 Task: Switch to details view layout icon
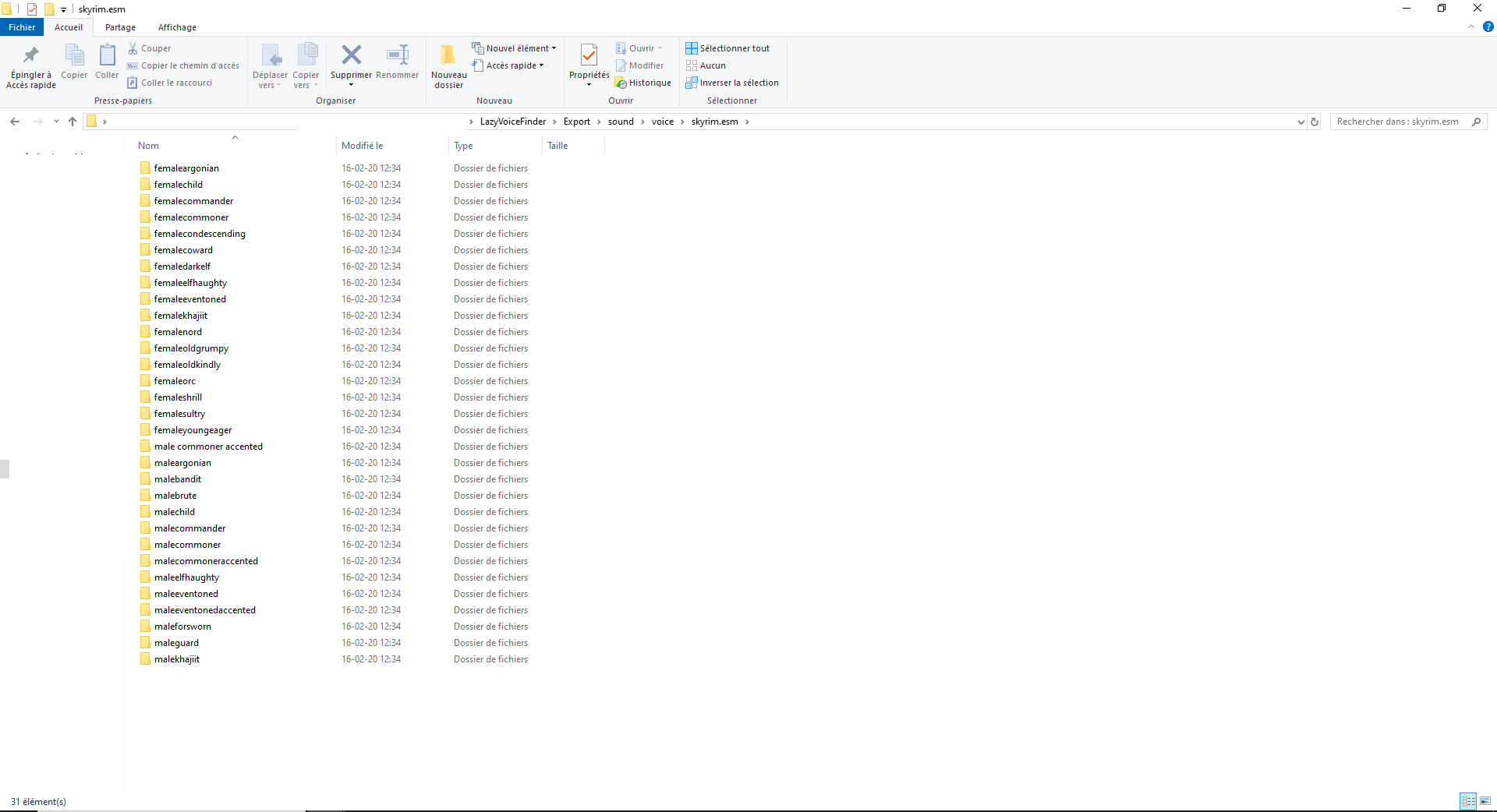[x=1468, y=801]
